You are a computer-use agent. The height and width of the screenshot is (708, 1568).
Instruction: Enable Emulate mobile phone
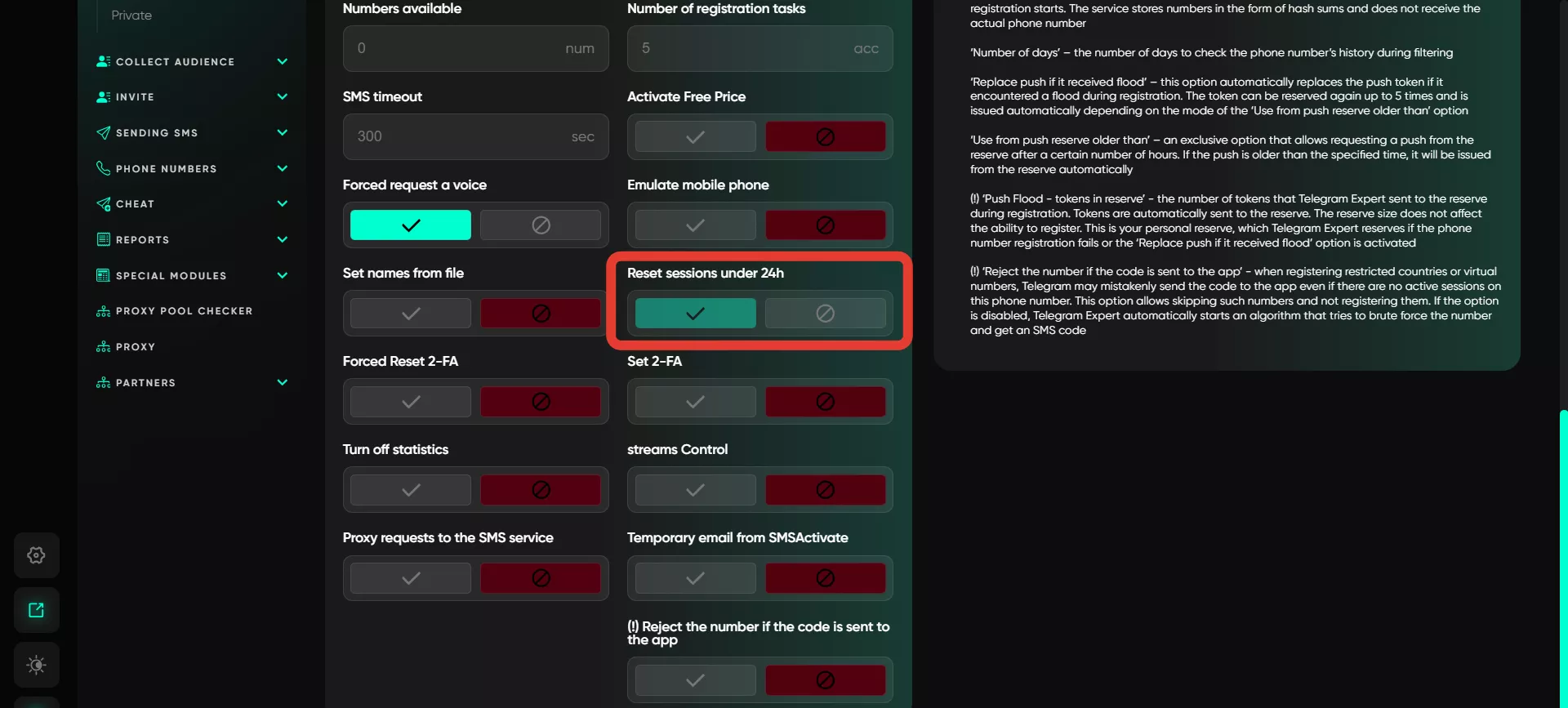[695, 225]
